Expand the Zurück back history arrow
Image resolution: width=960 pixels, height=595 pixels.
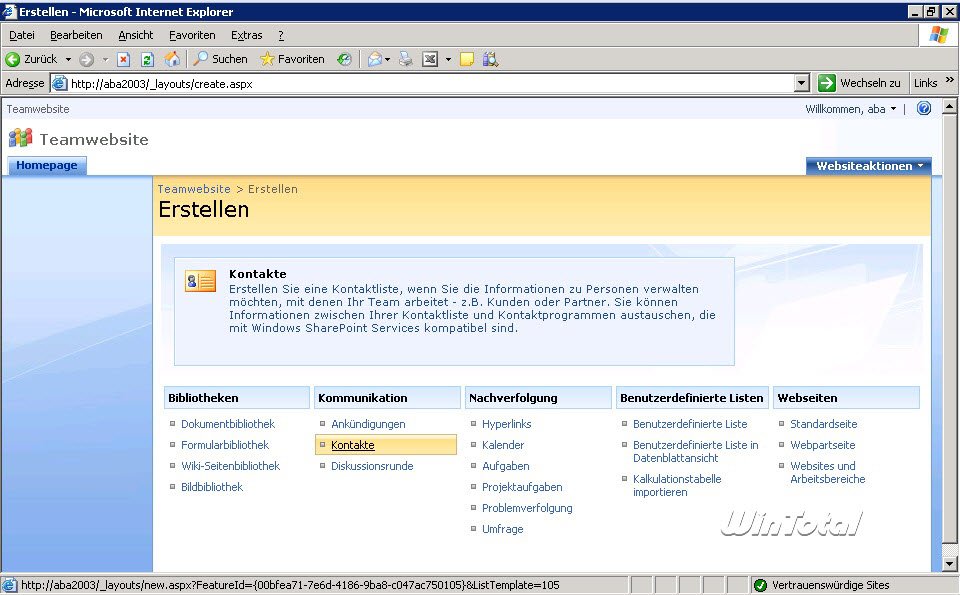68,59
